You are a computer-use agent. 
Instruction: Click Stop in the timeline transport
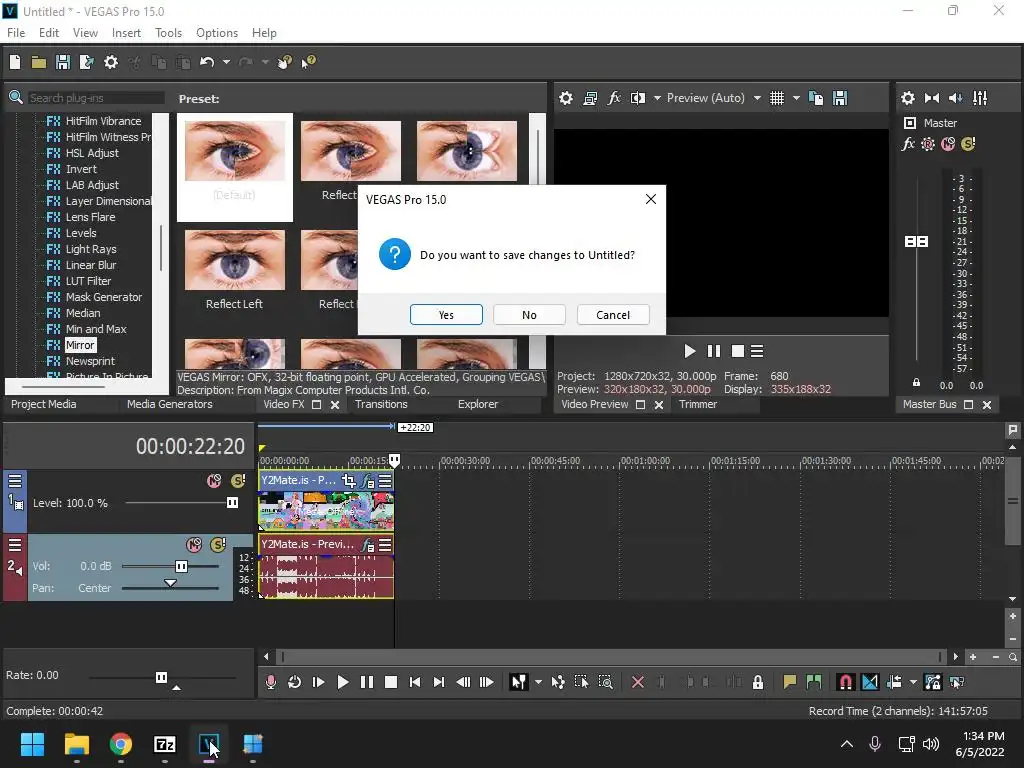391,682
